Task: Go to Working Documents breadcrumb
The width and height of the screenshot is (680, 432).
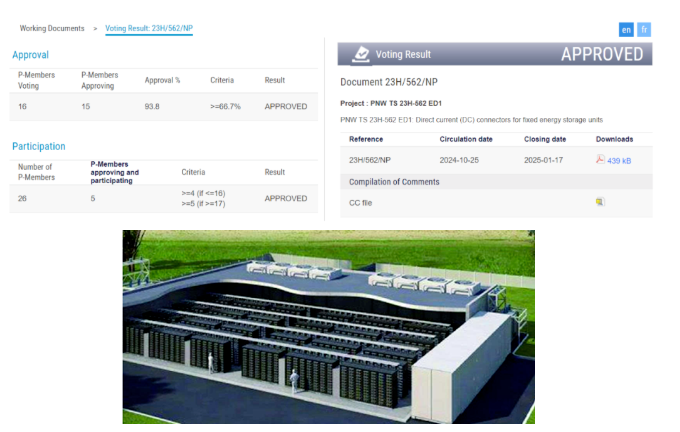Action: (x=52, y=29)
